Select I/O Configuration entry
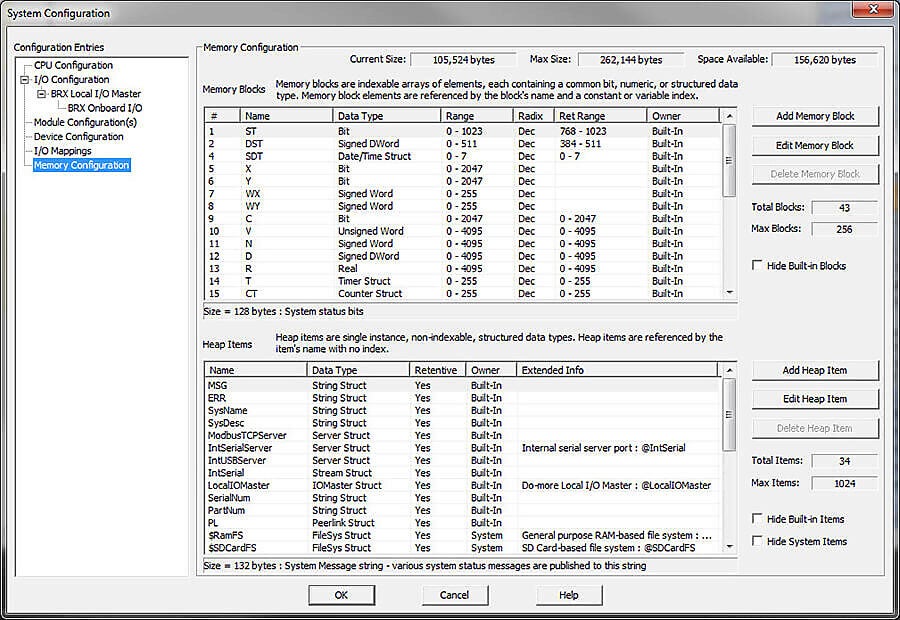Viewport: 900px width, 620px height. (71, 80)
